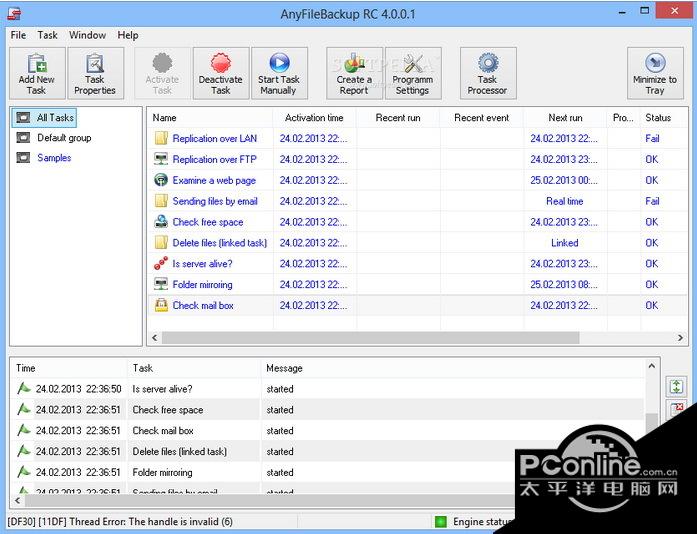697x534 pixels.
Task: Click the folder icon of Delete files (linked task)
Action: click(161, 243)
